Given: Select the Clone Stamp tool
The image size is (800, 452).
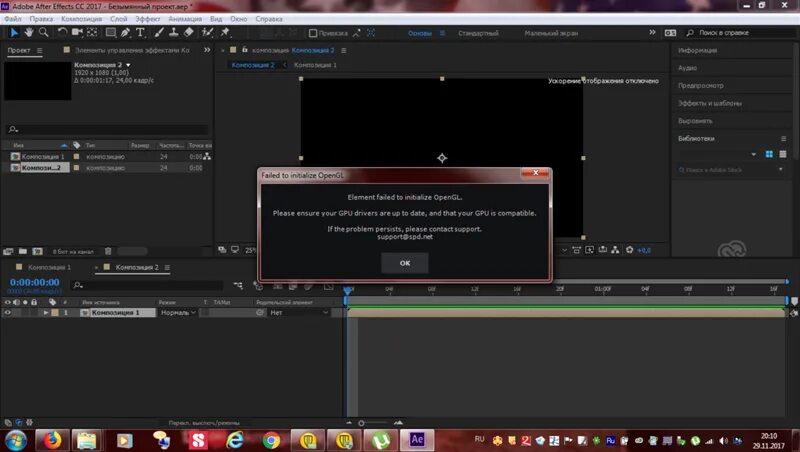Looking at the screenshot, I should [173, 33].
